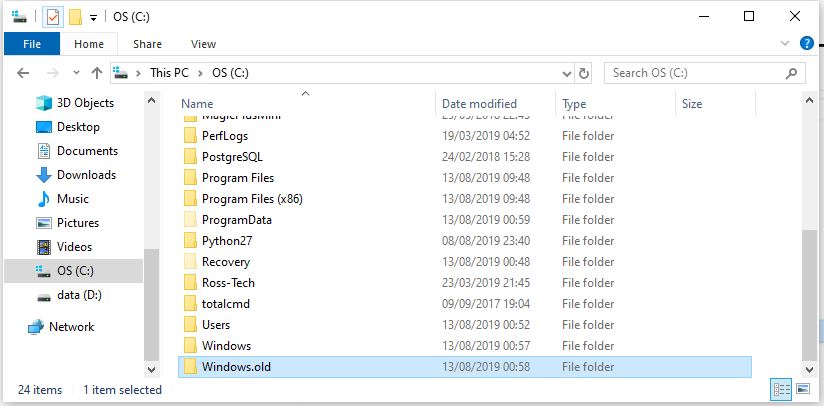Select Pictures in the navigation pane
824x406 pixels.
coord(67,223)
